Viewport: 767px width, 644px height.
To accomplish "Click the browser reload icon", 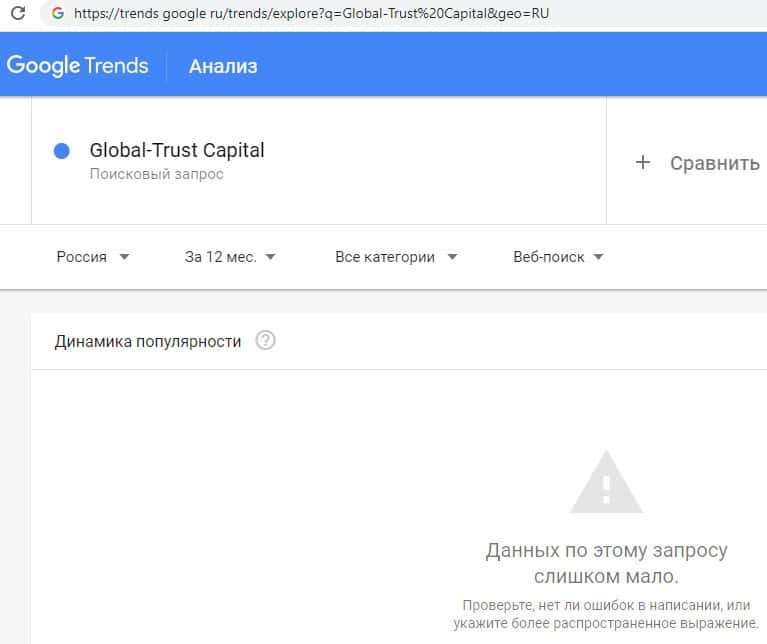I will (17, 14).
